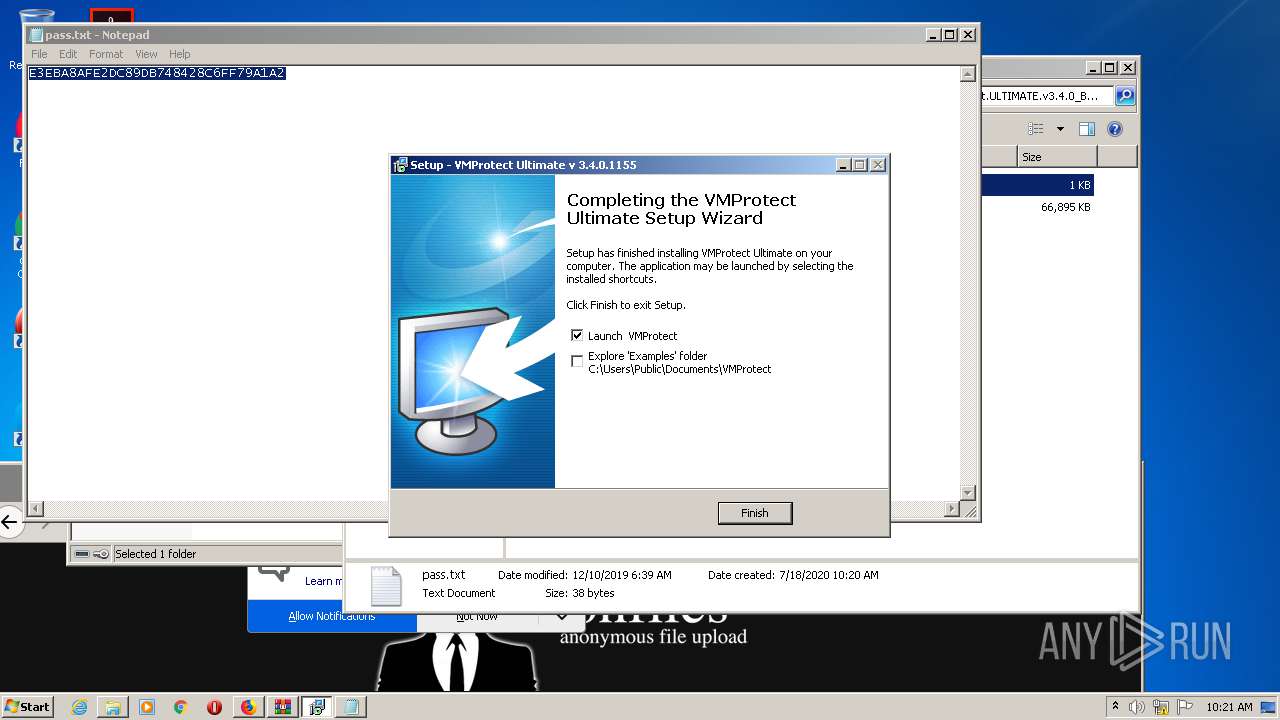Click the network tray icon

pyautogui.click(x=1161, y=707)
